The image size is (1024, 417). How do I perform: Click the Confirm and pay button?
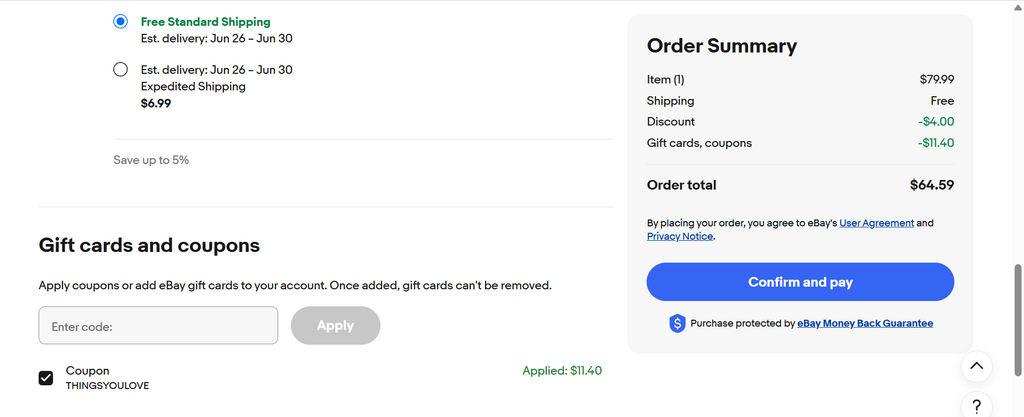[800, 282]
